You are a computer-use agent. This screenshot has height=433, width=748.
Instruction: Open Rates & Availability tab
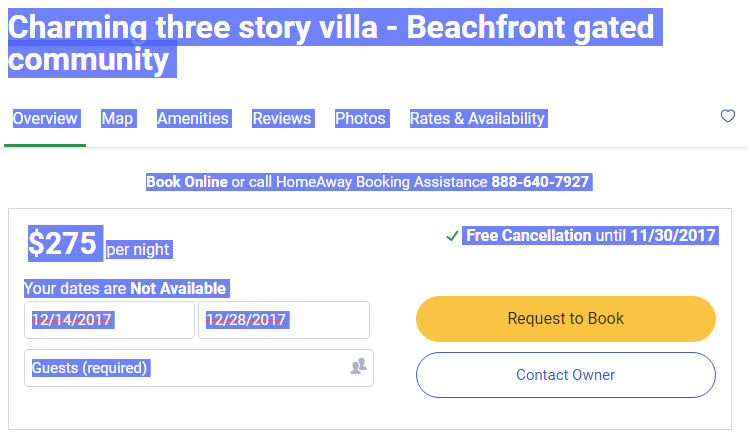click(478, 118)
